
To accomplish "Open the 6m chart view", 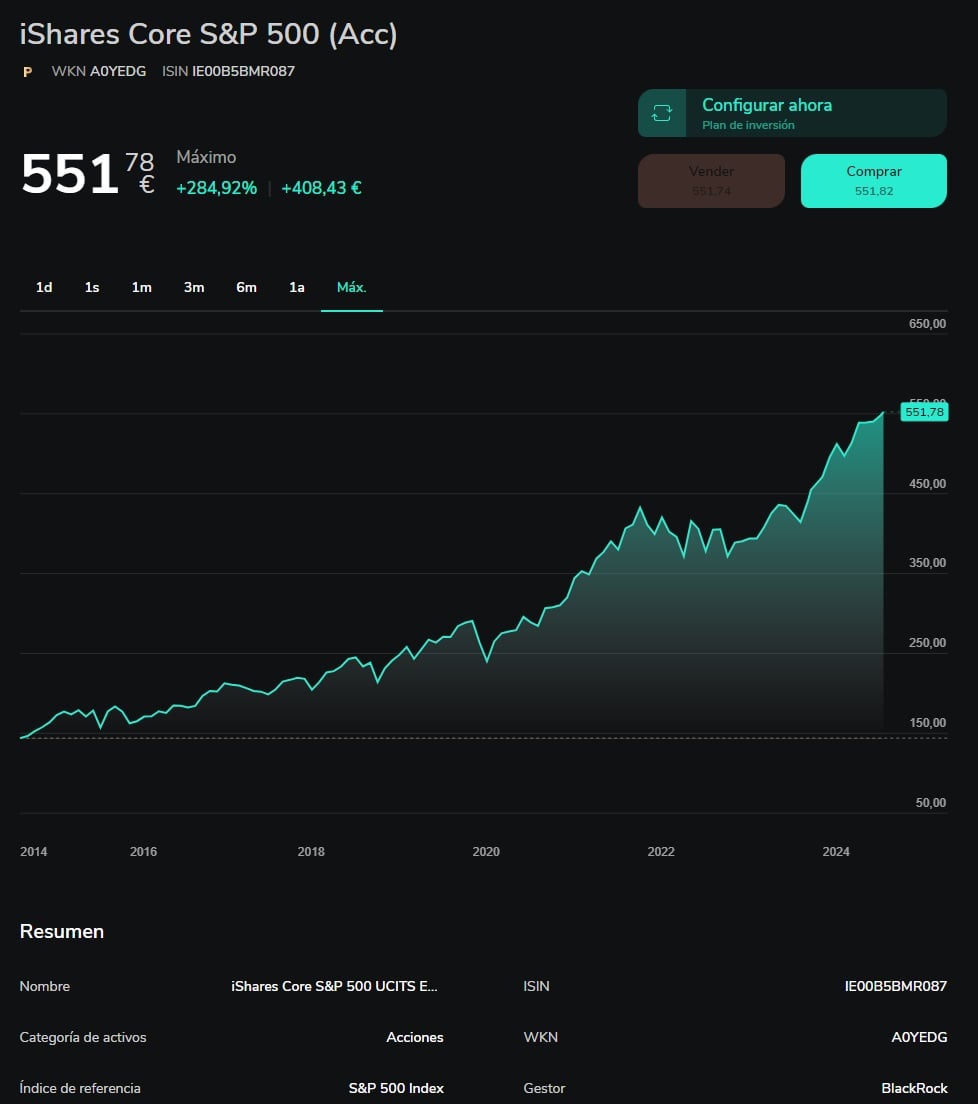I will point(245,287).
